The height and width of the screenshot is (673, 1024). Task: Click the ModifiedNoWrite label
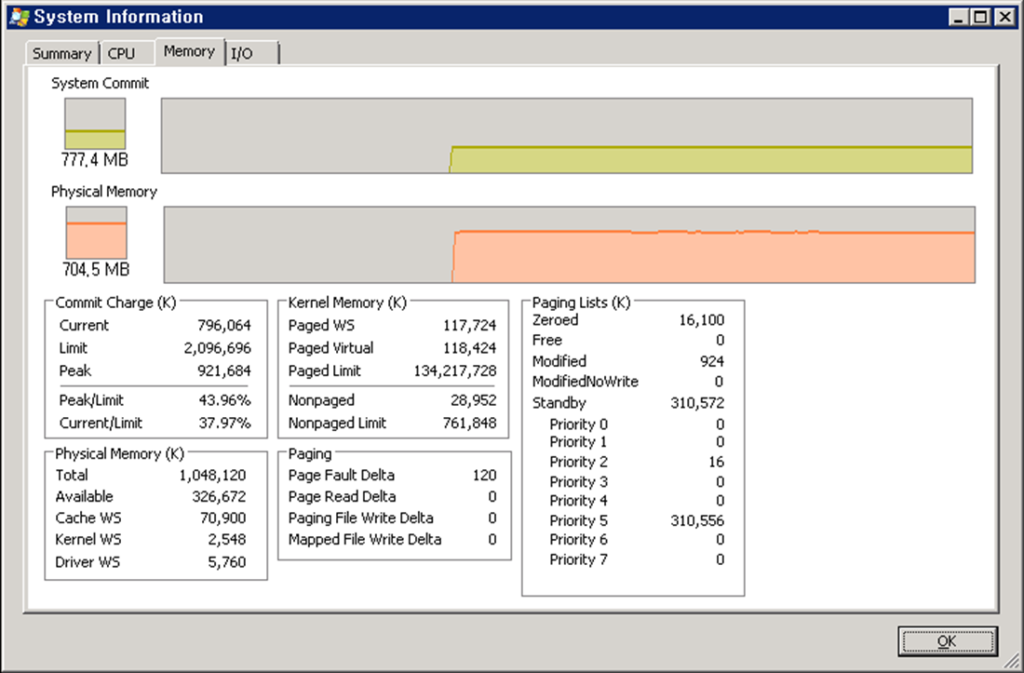tap(585, 382)
